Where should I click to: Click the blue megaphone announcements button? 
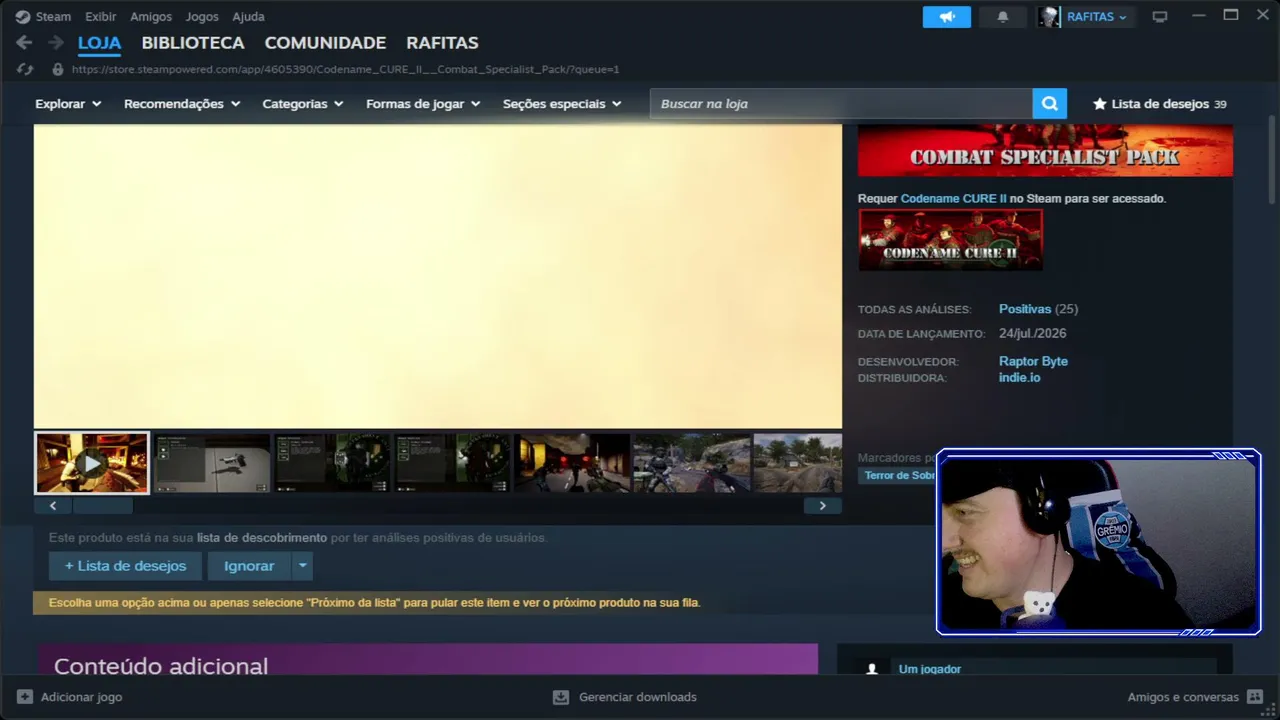point(946,17)
